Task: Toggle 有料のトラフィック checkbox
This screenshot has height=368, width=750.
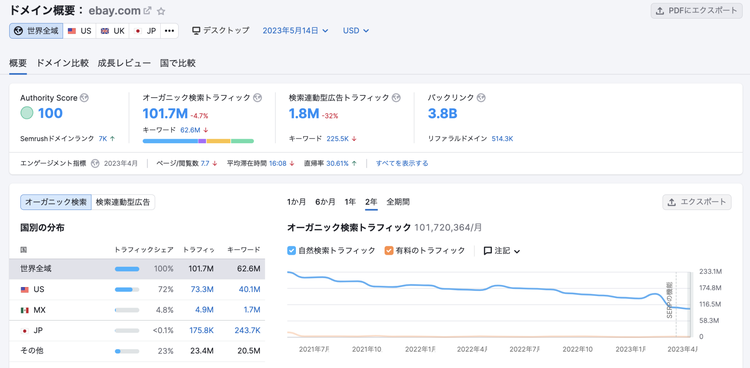Action: click(388, 250)
